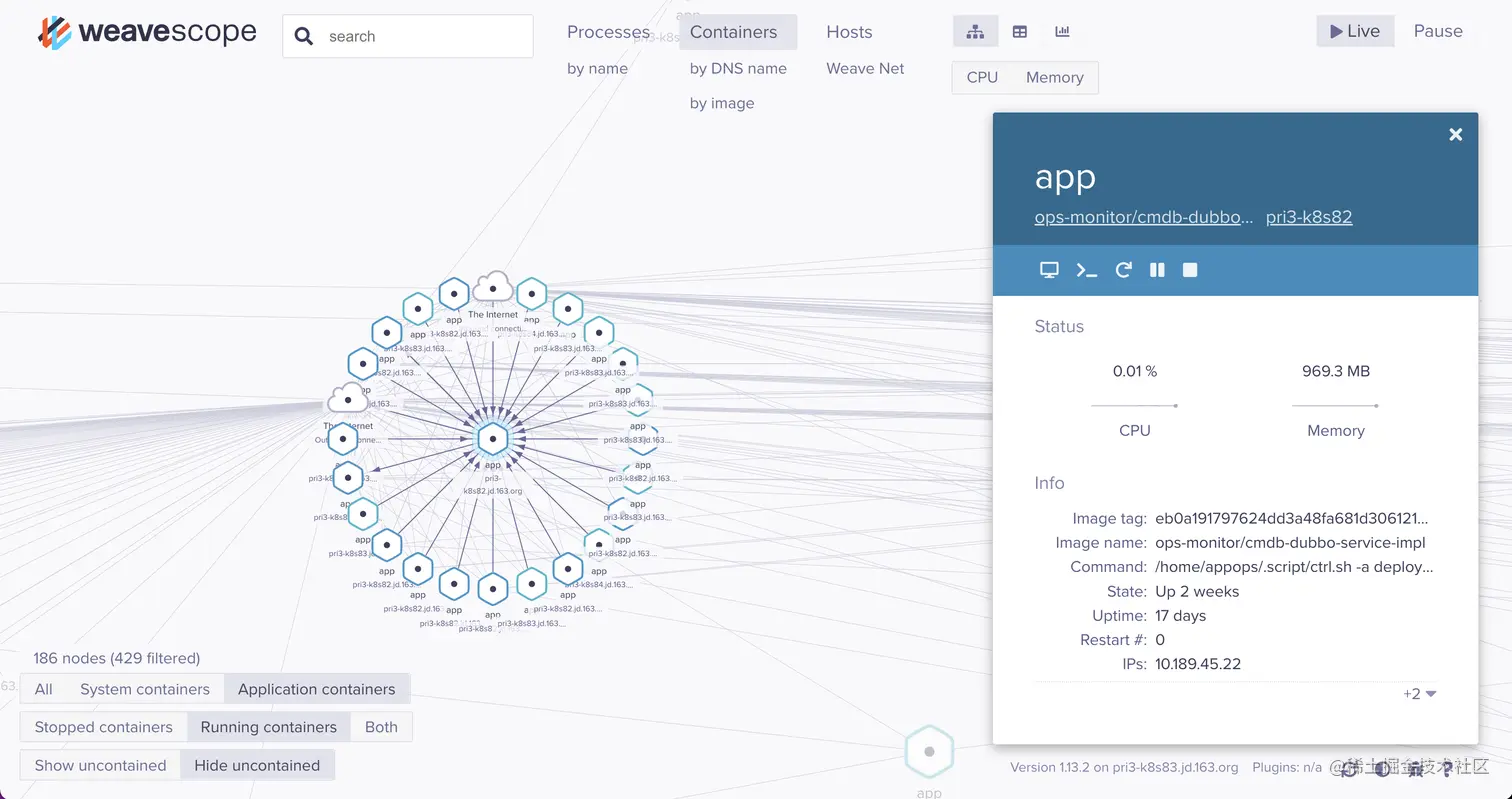Image resolution: width=1512 pixels, height=799 pixels.
Task: Select Containers by DNS name
Action: (738, 68)
